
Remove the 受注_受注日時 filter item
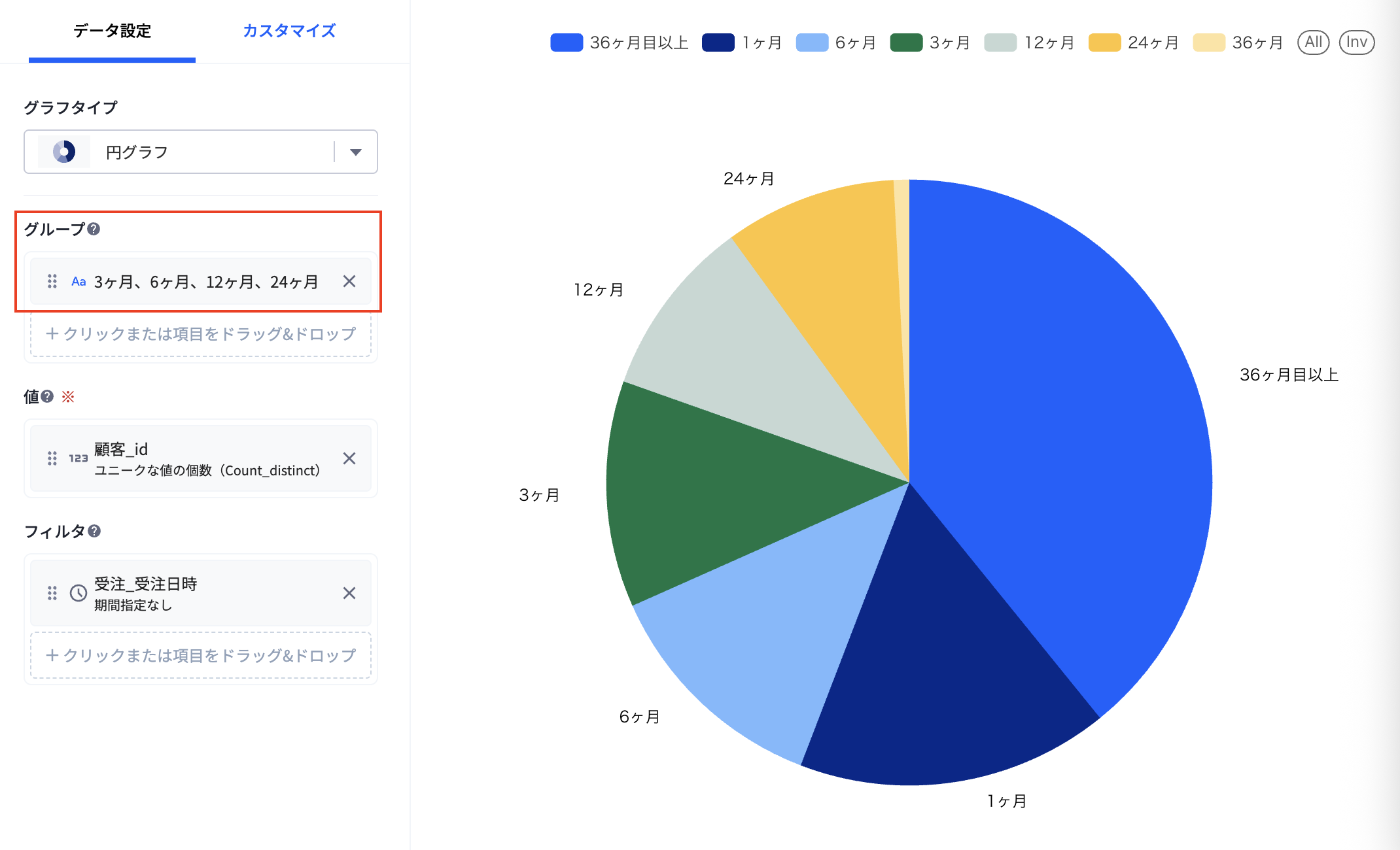(349, 593)
